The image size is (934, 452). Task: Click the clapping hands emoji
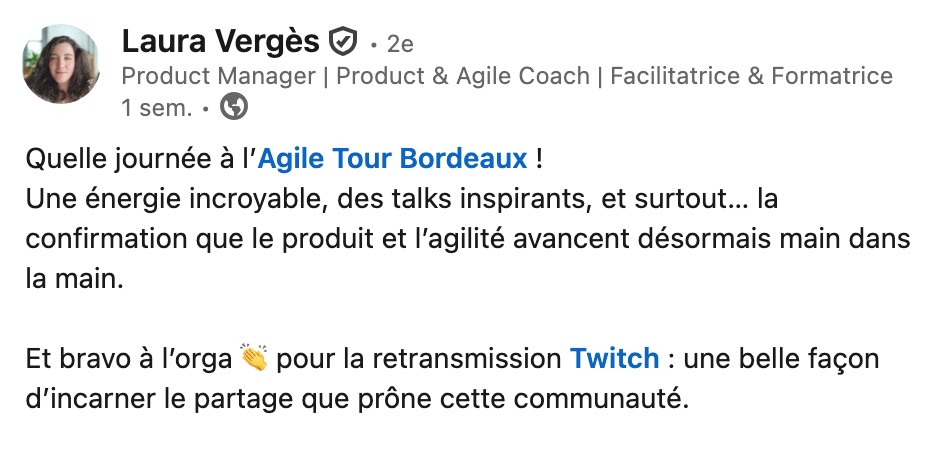254,358
